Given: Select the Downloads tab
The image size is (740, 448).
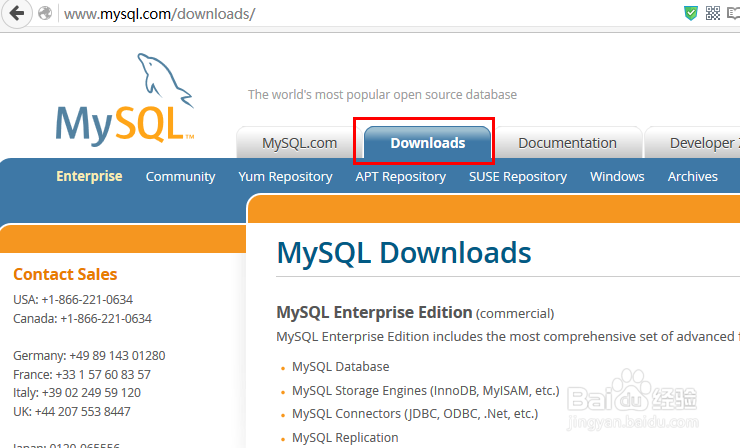Looking at the screenshot, I should point(427,143).
